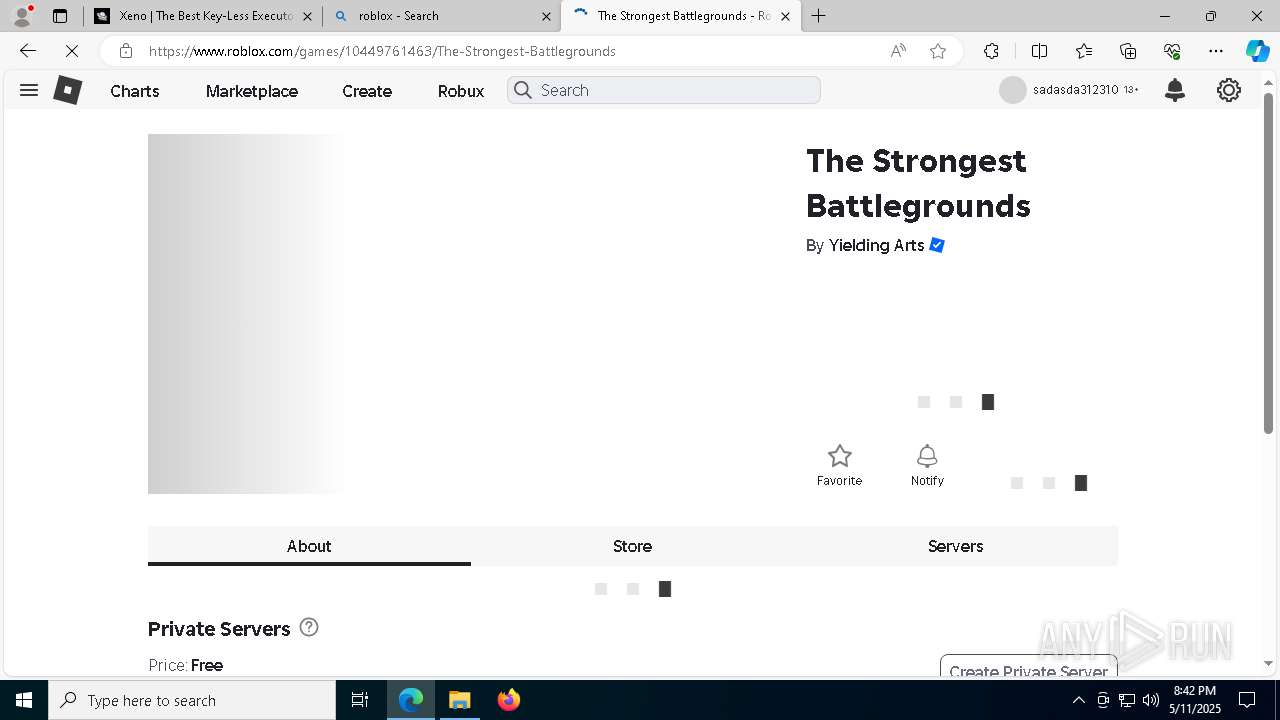This screenshot has height=720, width=1280.
Task: Open Roblox notifications bell
Action: click(1175, 90)
